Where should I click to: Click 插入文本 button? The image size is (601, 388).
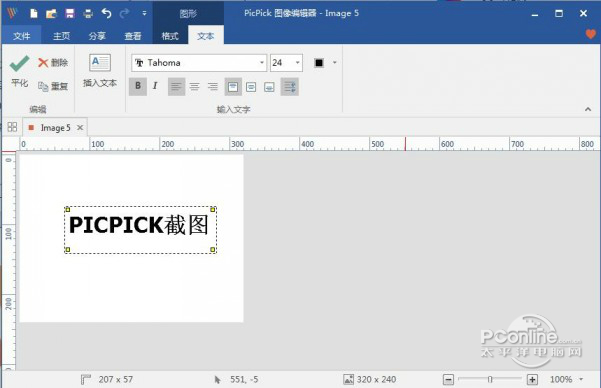(100, 71)
